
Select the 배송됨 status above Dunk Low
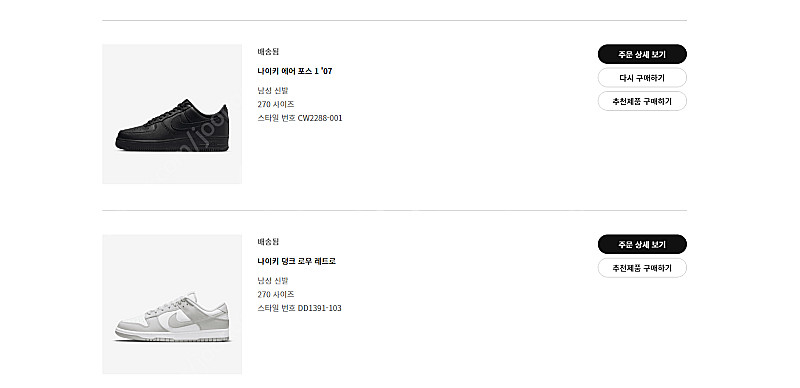268,242
